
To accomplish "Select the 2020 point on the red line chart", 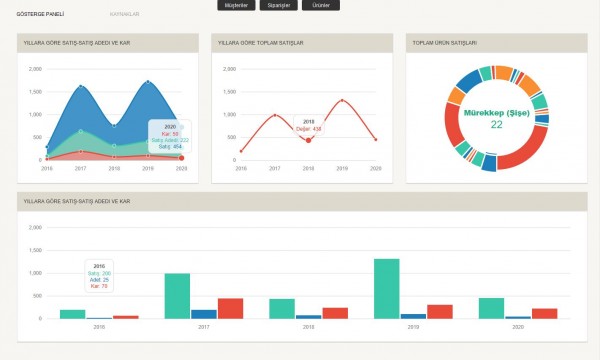I will tap(376, 140).
